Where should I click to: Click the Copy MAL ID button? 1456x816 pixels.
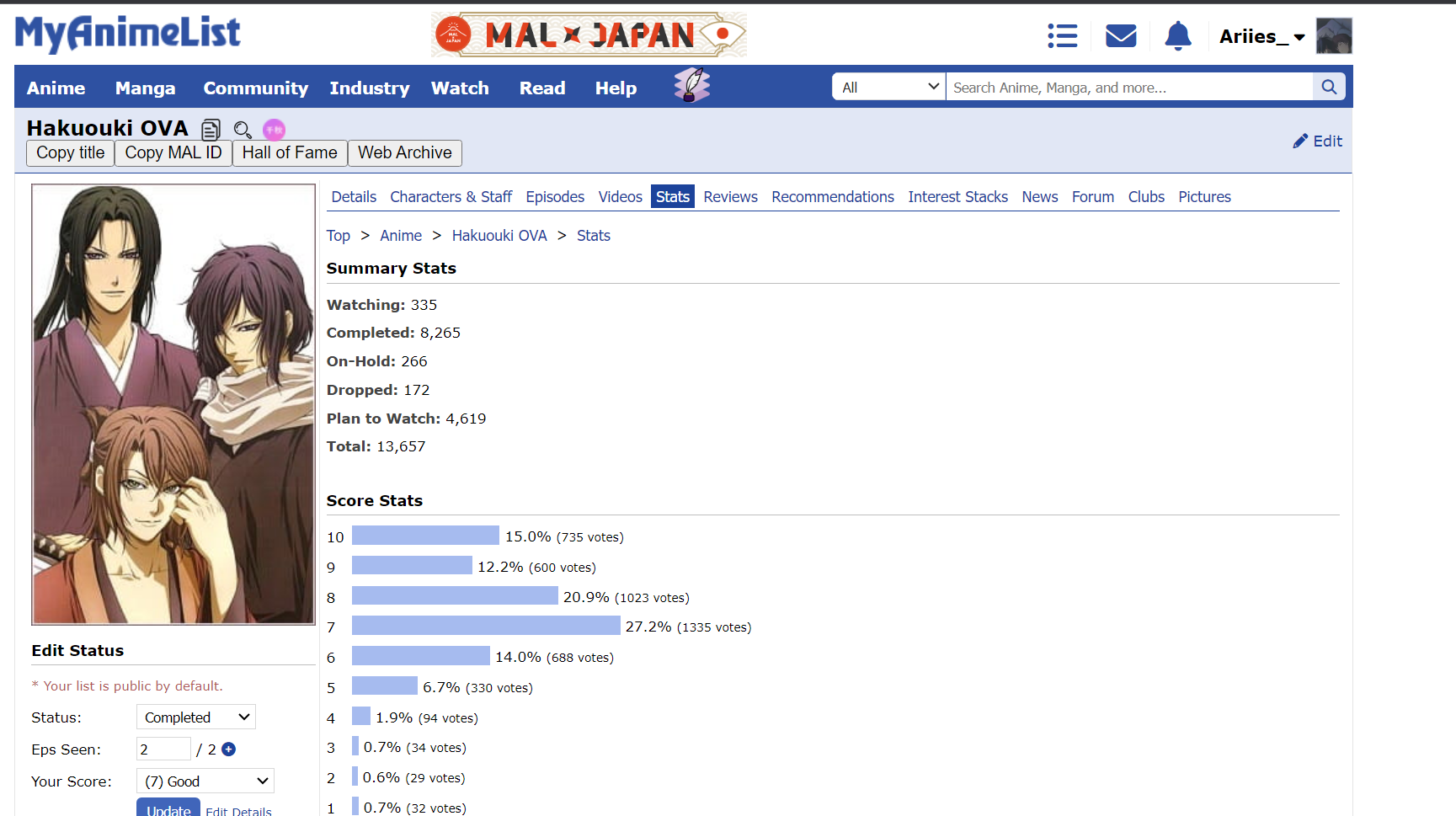pyautogui.click(x=173, y=153)
